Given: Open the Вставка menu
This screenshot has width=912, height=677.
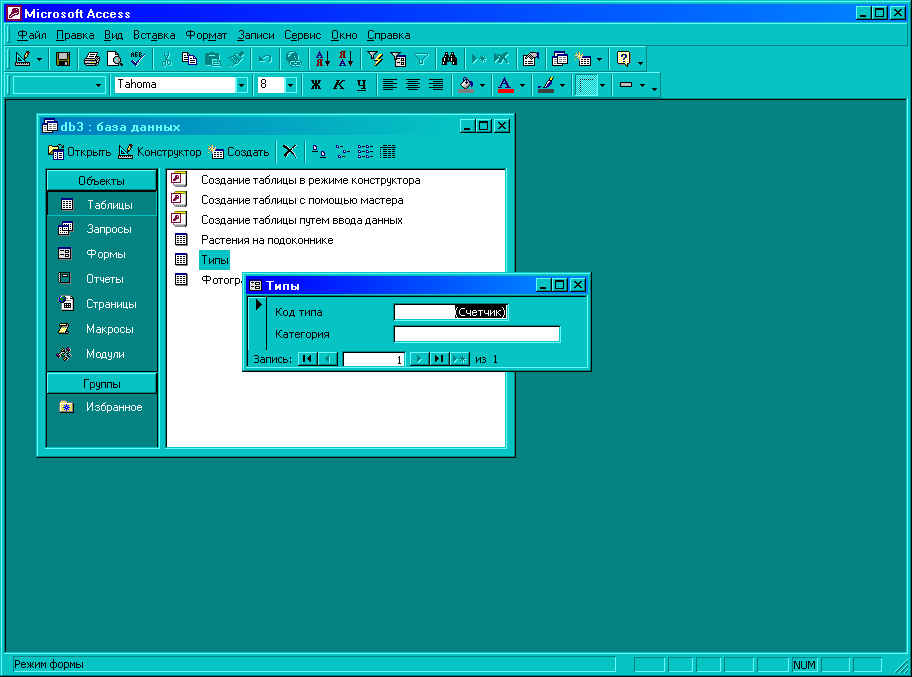Looking at the screenshot, I should point(154,35).
